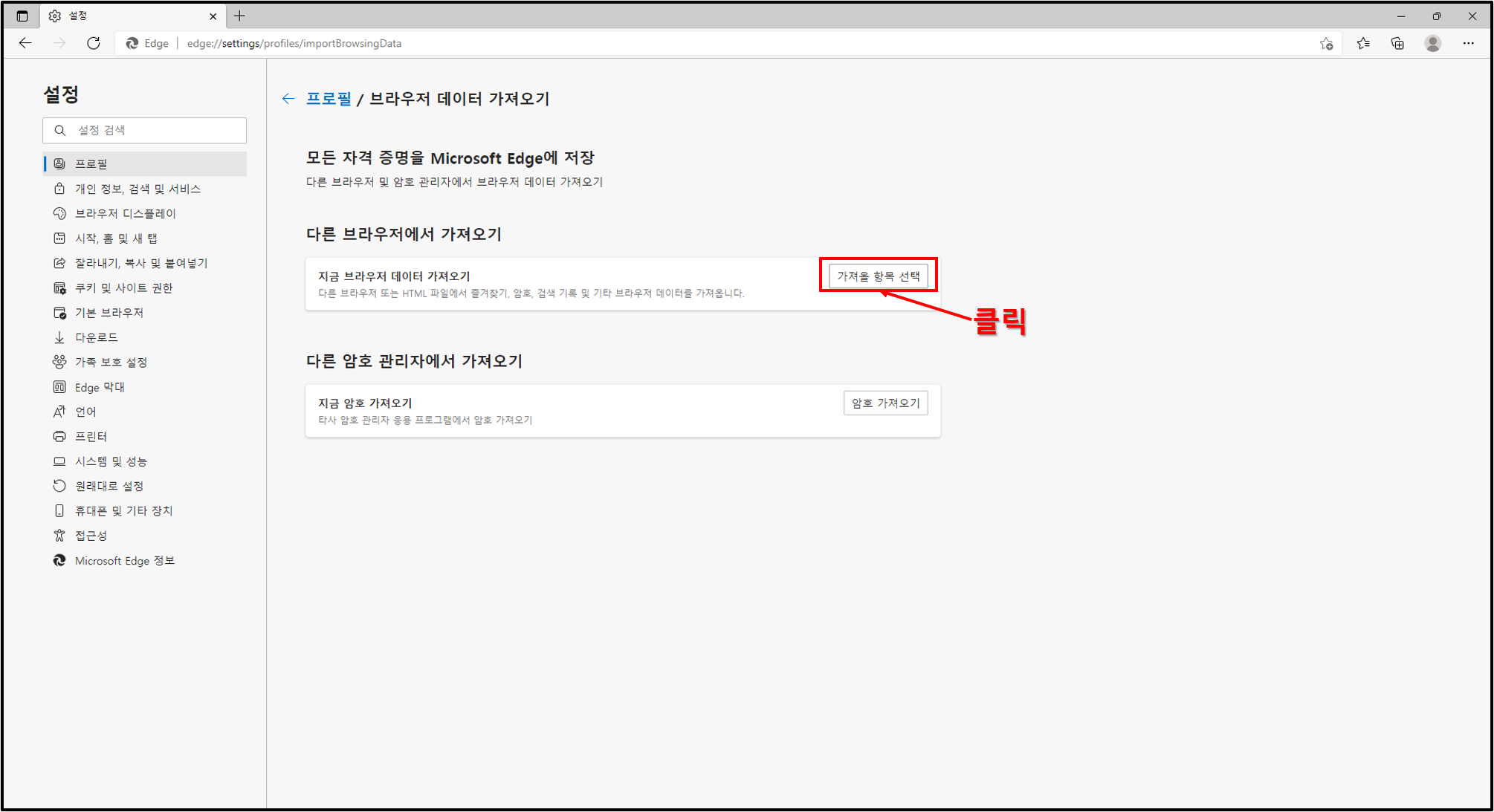Click the 모든 자격 증명을 Microsoft Edge에 저장 heading
This screenshot has height=812, width=1494.
(450, 158)
